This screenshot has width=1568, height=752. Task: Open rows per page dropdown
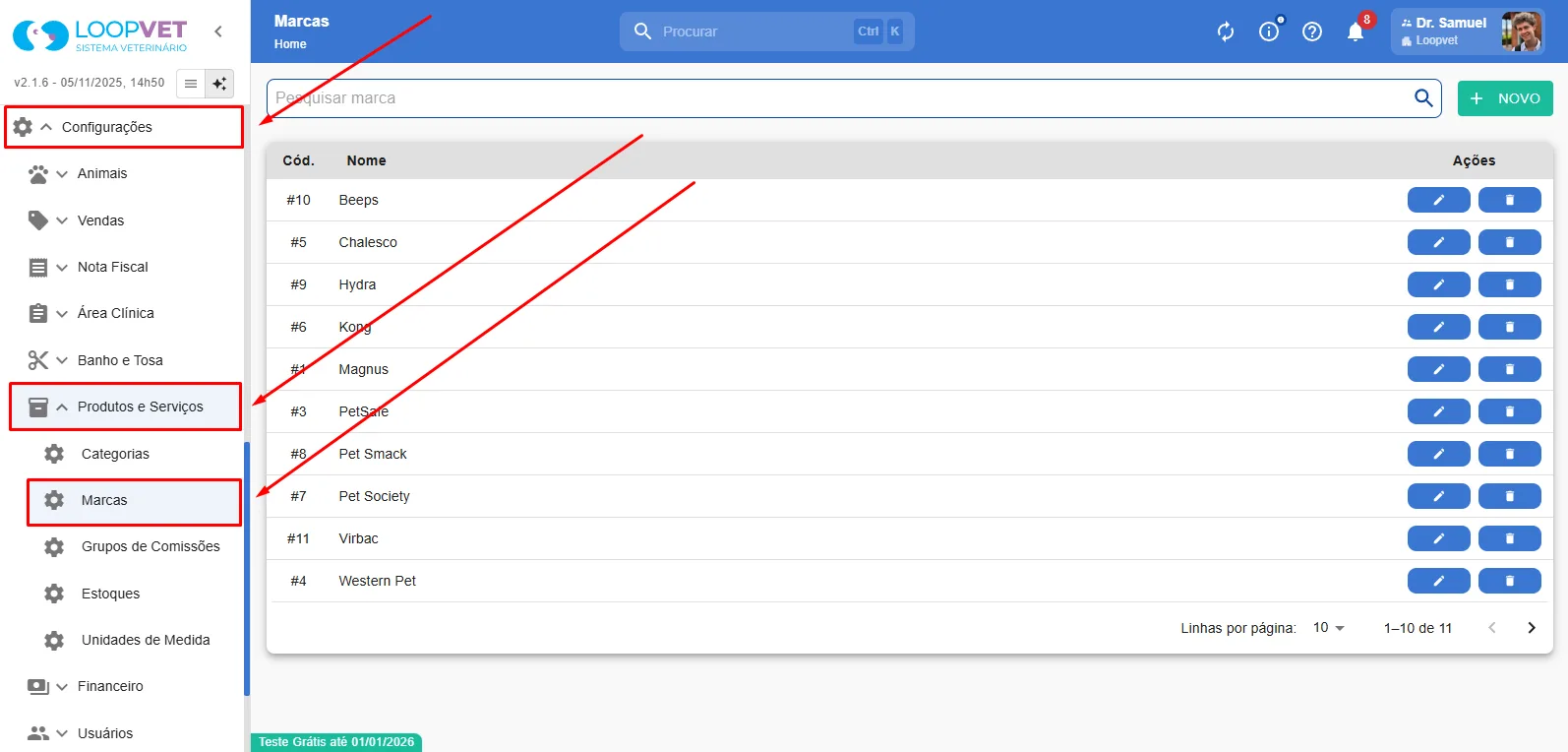click(x=1328, y=627)
